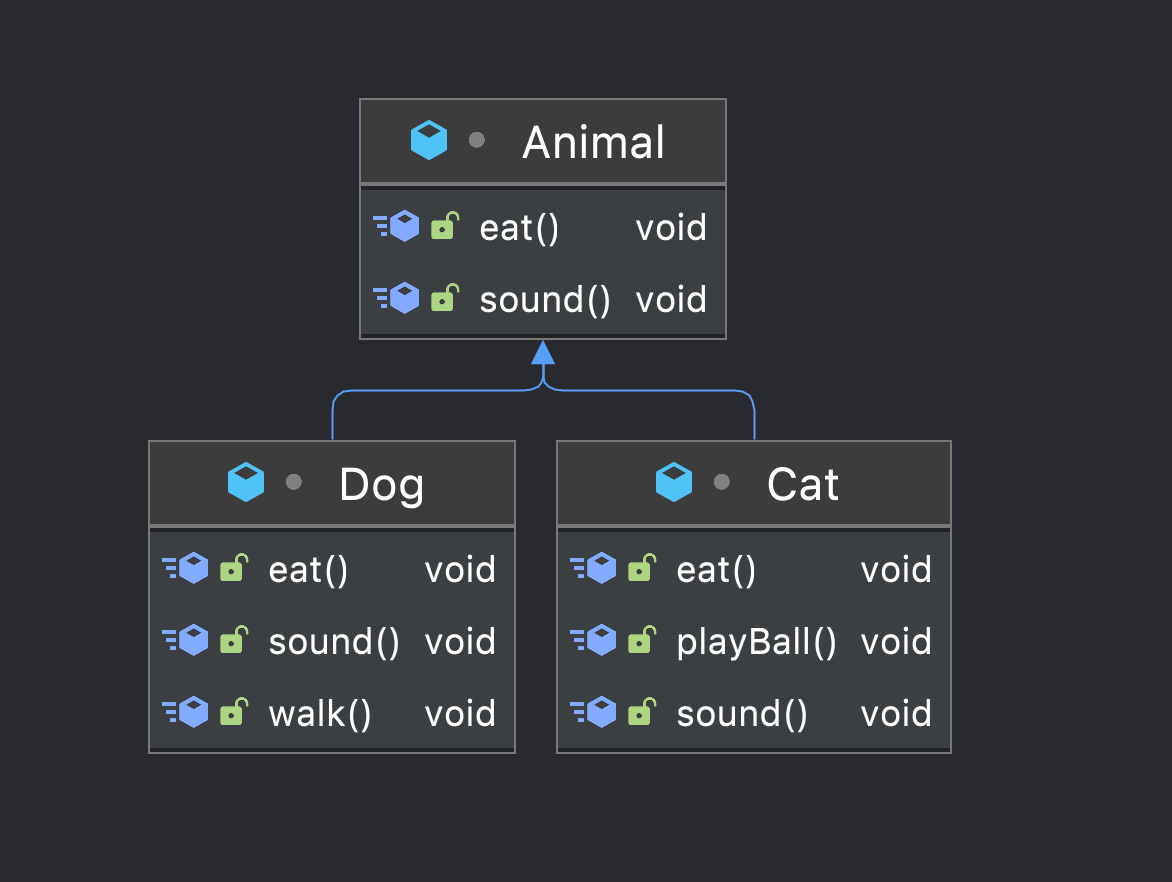Image resolution: width=1172 pixels, height=882 pixels.
Task: Click the inheritance arrowhead pointing to Animal
Action: point(543,352)
